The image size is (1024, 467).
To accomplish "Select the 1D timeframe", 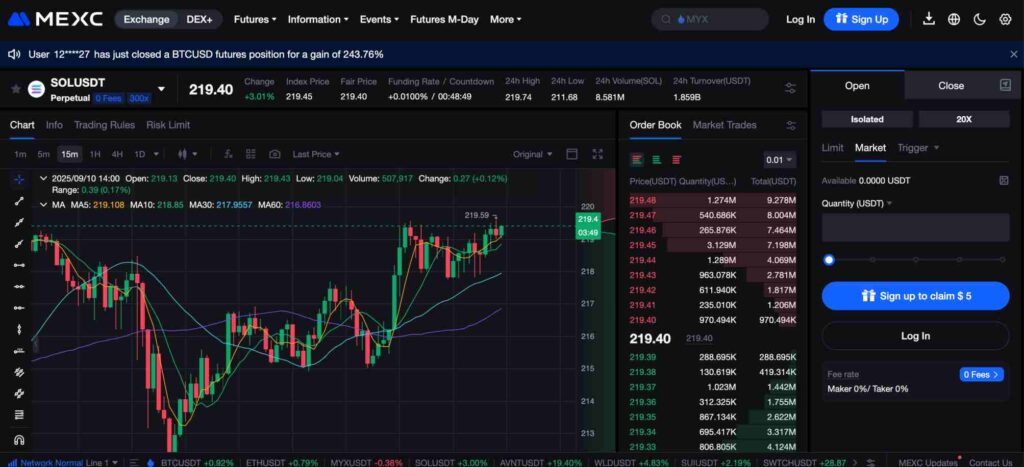I will 139,154.
